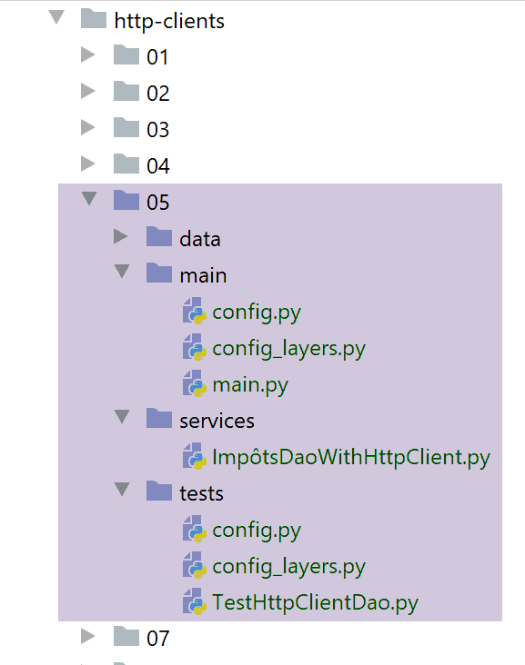The height and width of the screenshot is (665, 525).
Task: Click the services folder icon
Action: click(159, 418)
